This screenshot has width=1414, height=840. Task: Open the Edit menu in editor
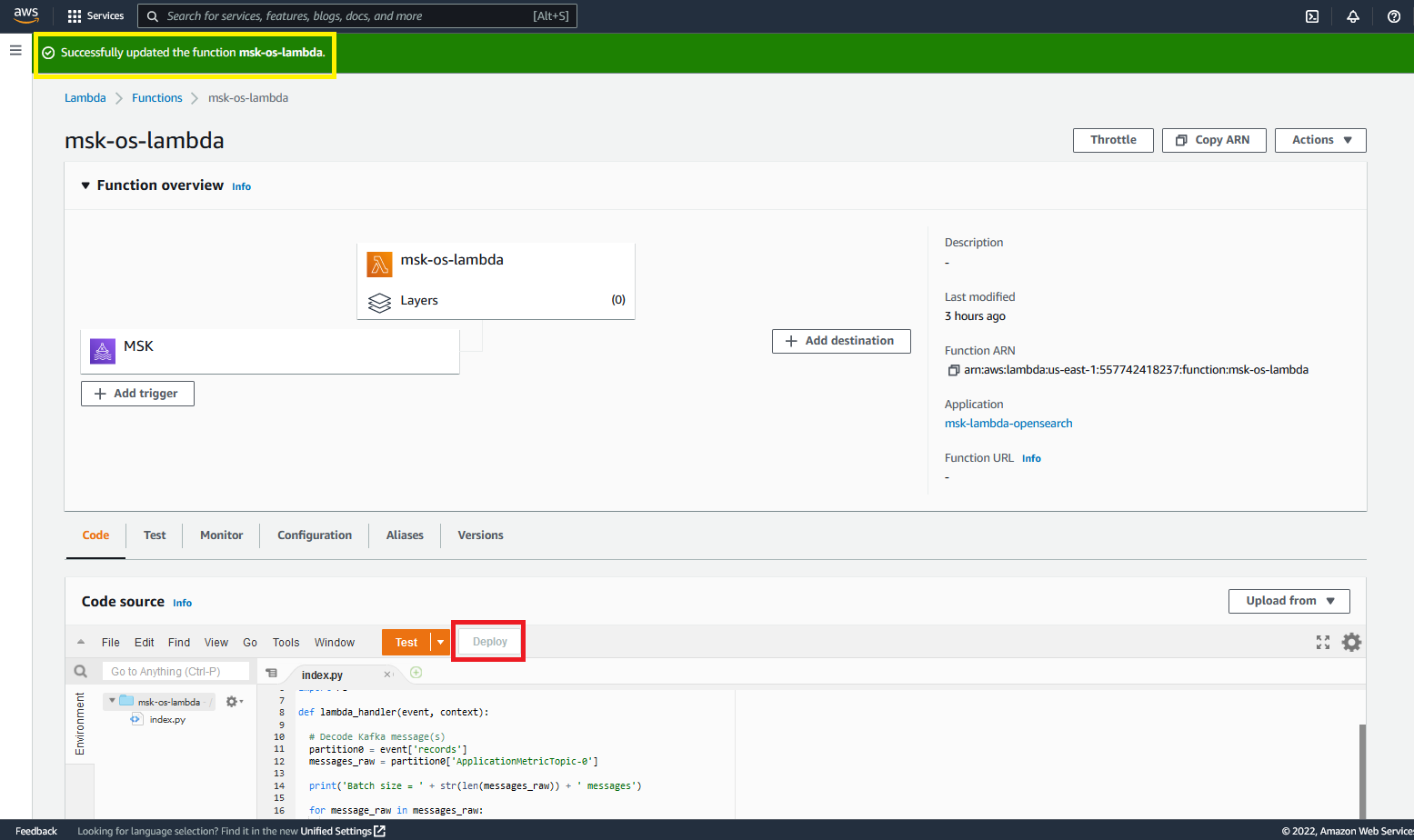click(x=145, y=643)
